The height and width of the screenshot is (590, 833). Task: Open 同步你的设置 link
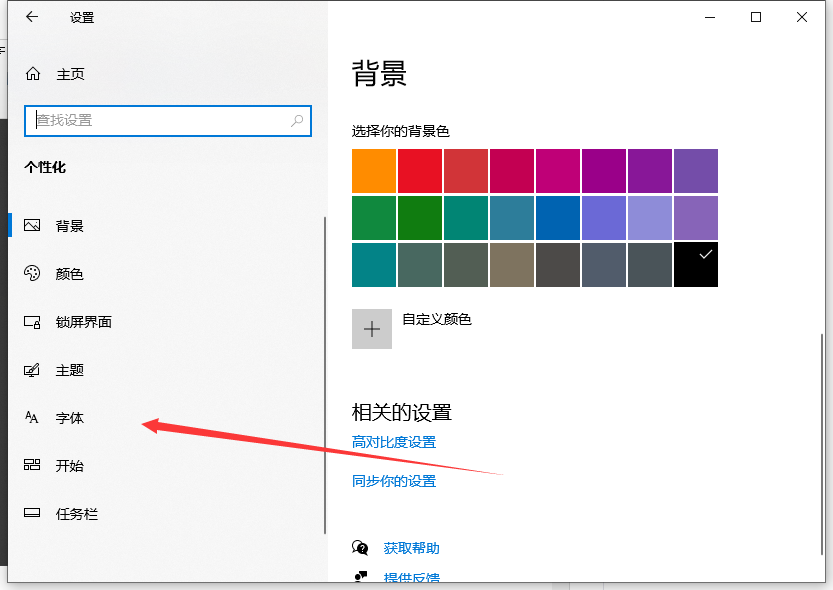point(394,481)
